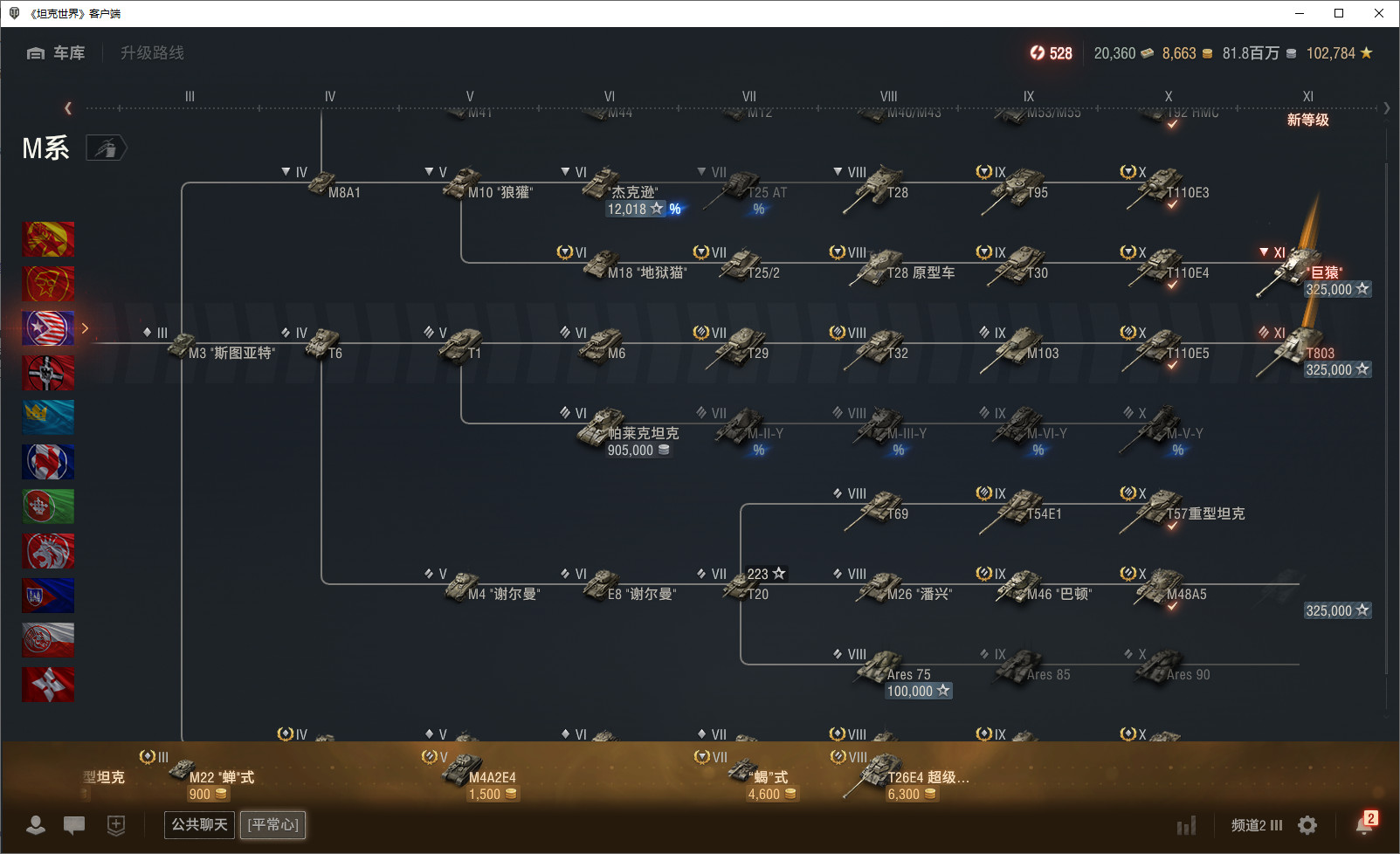Click the 100,000 research cost under Ares 75

[x=919, y=692]
